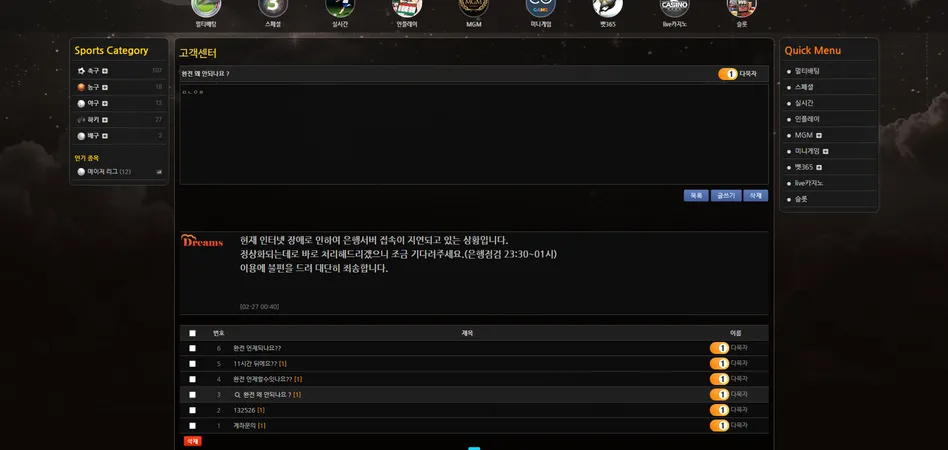Tick the select-all checkbox in table header
This screenshot has height=450, width=948.
(x=192, y=333)
